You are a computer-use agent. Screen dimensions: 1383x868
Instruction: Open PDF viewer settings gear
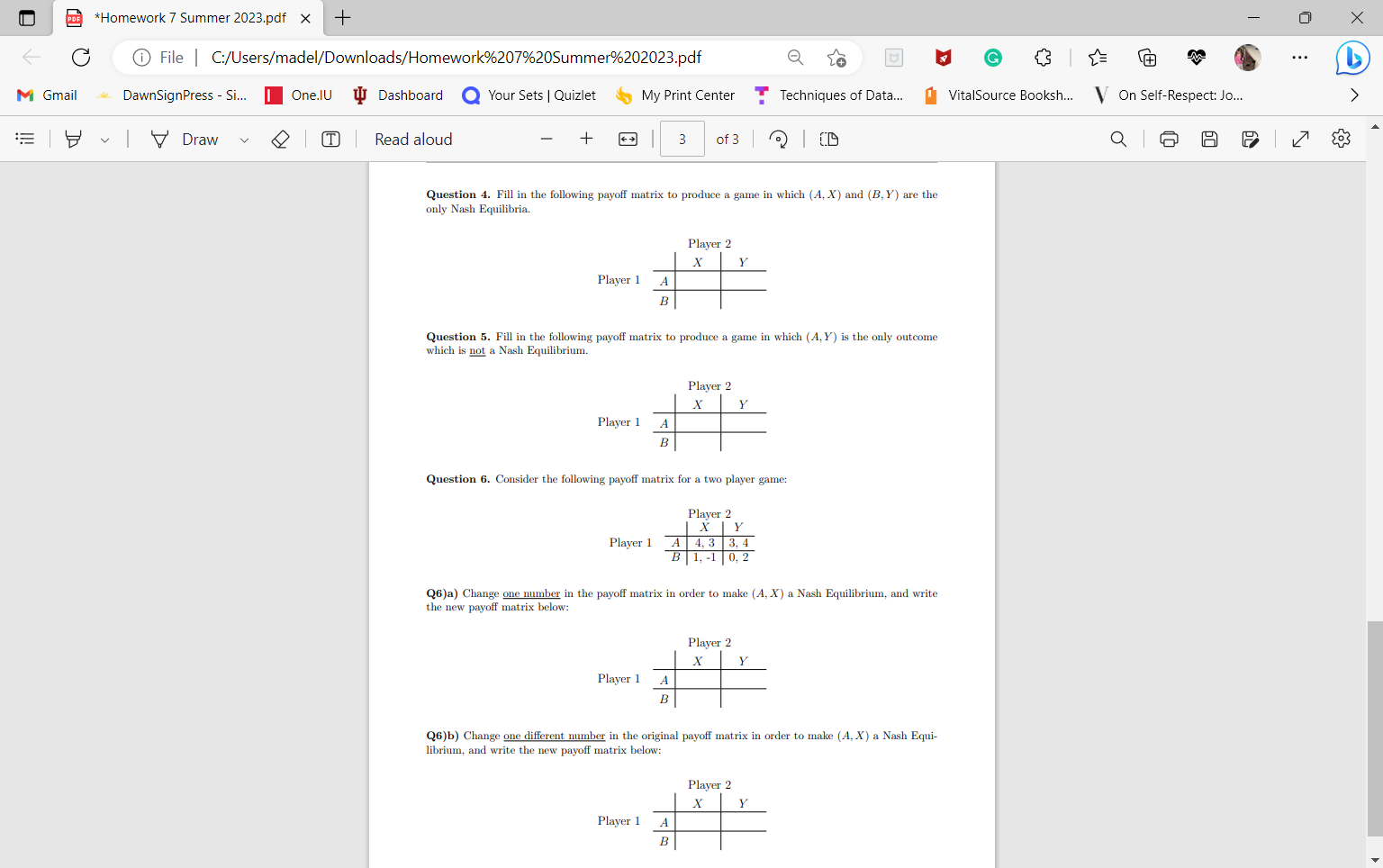(1341, 139)
